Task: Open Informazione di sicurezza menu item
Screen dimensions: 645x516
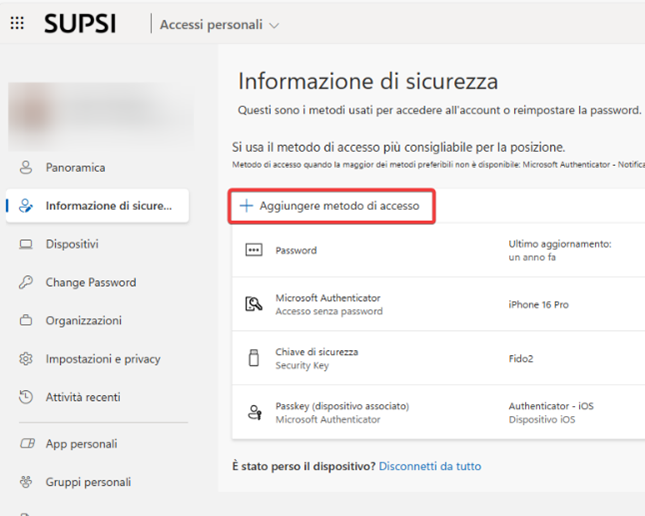Action: (108, 206)
